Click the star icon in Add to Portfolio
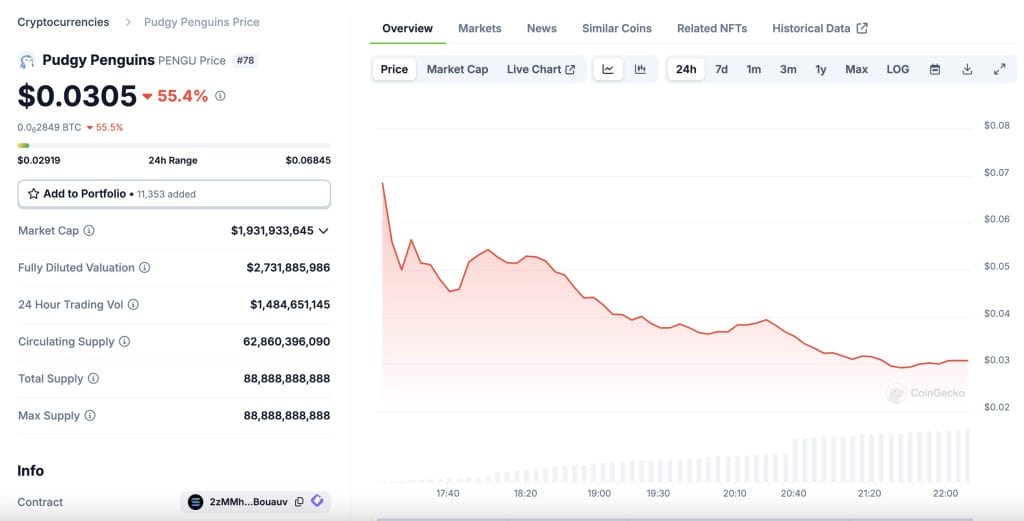Viewport: 1024px width, 521px height. coord(33,194)
